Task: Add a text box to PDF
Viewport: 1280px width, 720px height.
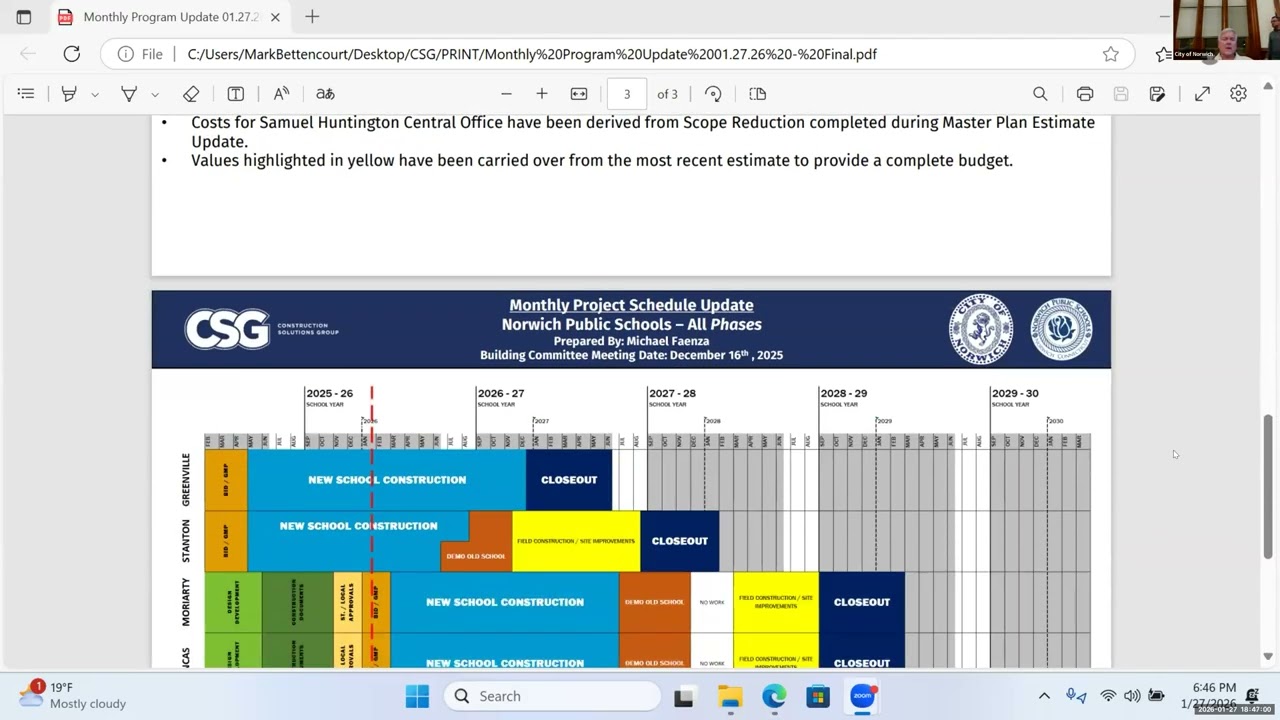Action: 236,94
